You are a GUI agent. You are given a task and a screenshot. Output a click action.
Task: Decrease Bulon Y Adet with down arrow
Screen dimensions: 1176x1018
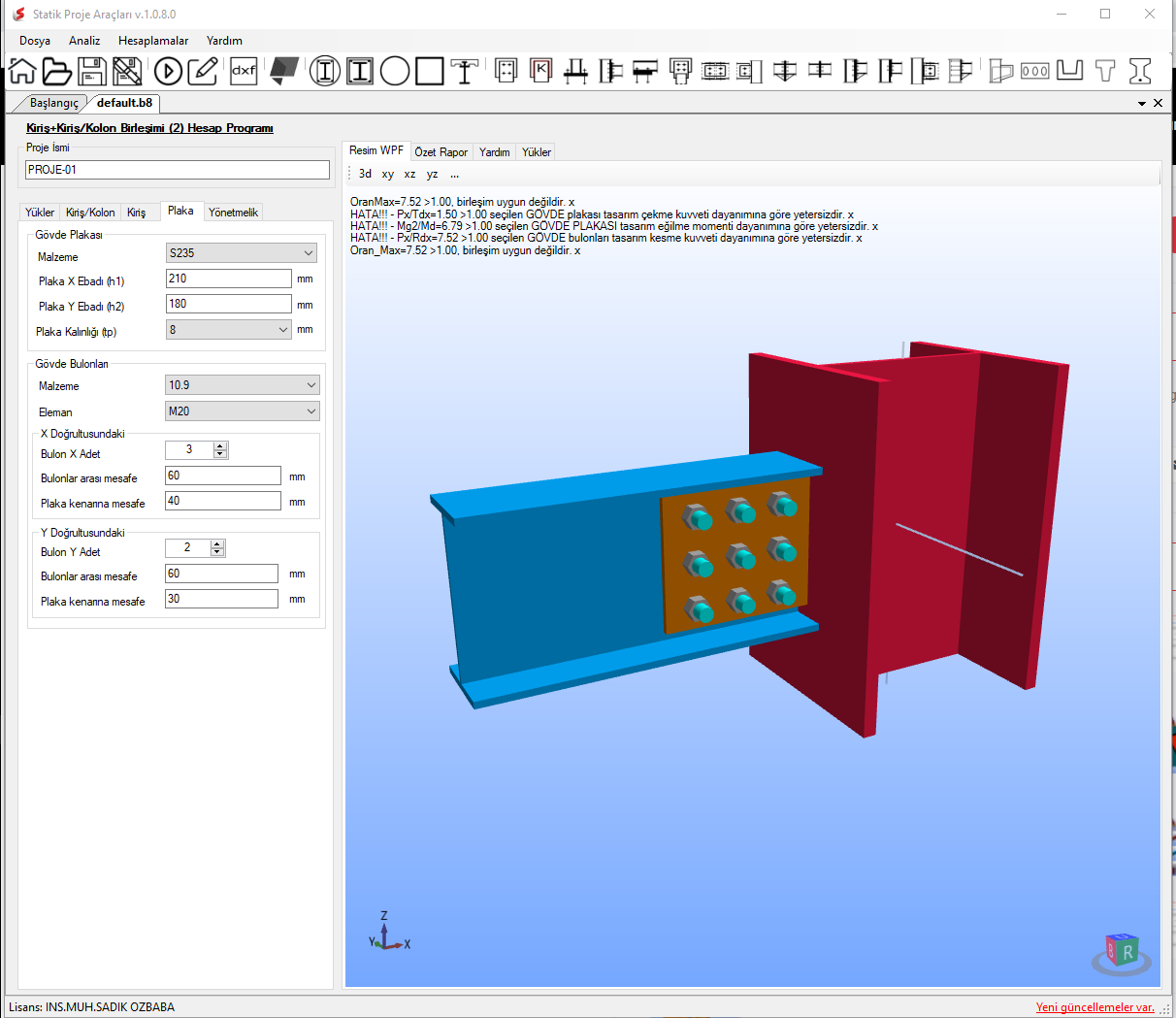pos(217,552)
